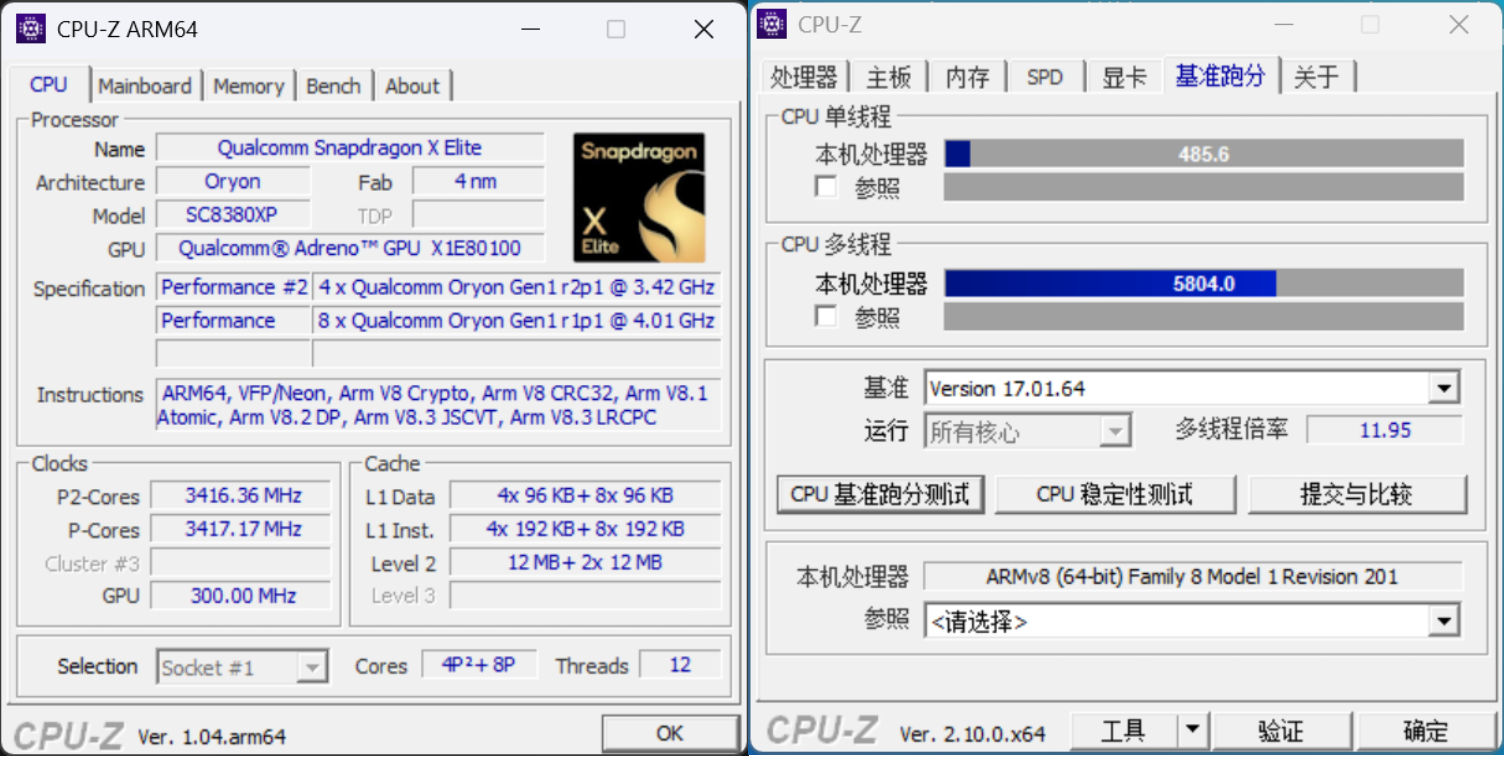Open the 参照 <请选择> dropdown
The image size is (1504, 760).
click(1443, 621)
